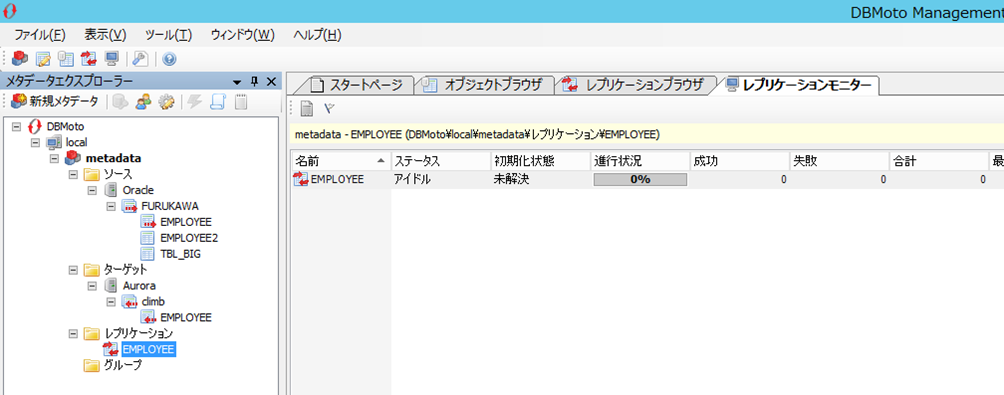Click 新規メタデータ button
1004x395 pixels.
tap(55, 101)
